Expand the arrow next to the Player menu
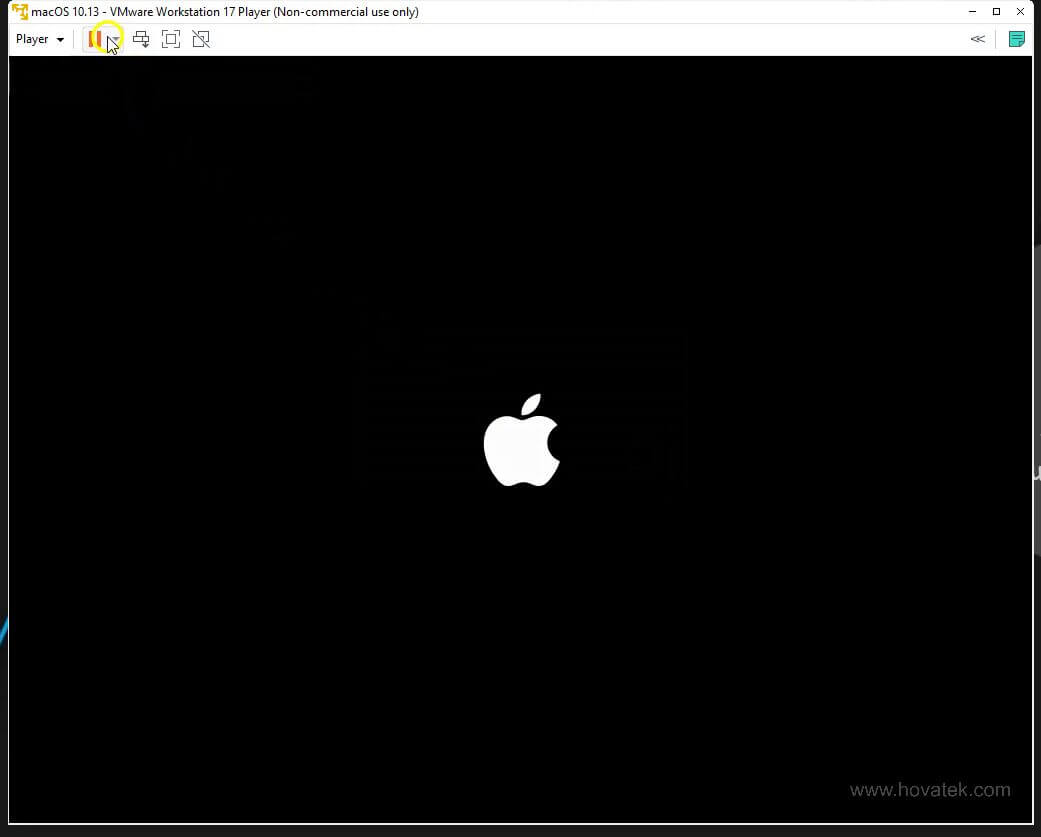This screenshot has height=837, width=1041. tap(59, 39)
